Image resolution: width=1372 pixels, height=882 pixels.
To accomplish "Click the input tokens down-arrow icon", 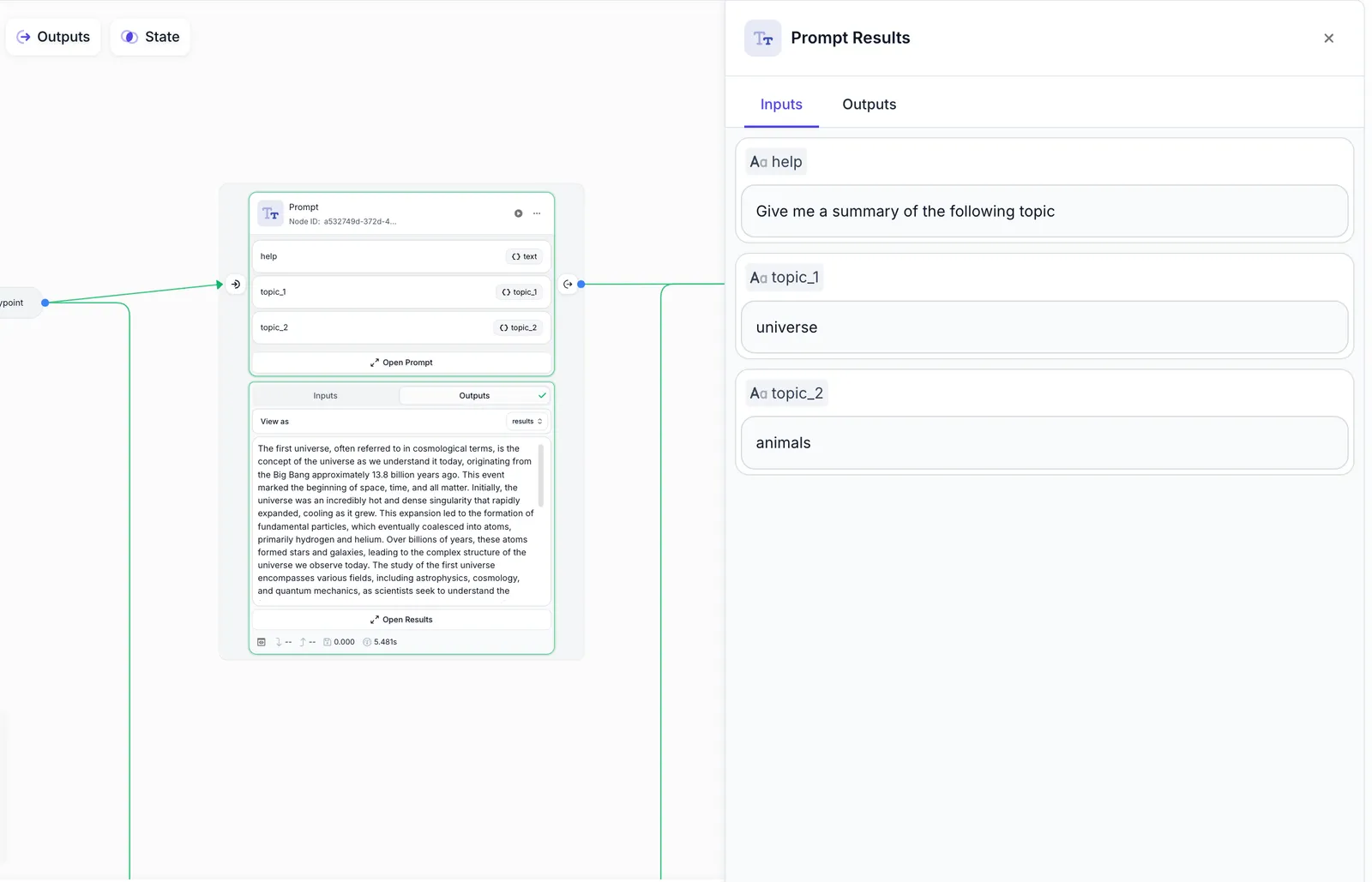I will click(278, 642).
